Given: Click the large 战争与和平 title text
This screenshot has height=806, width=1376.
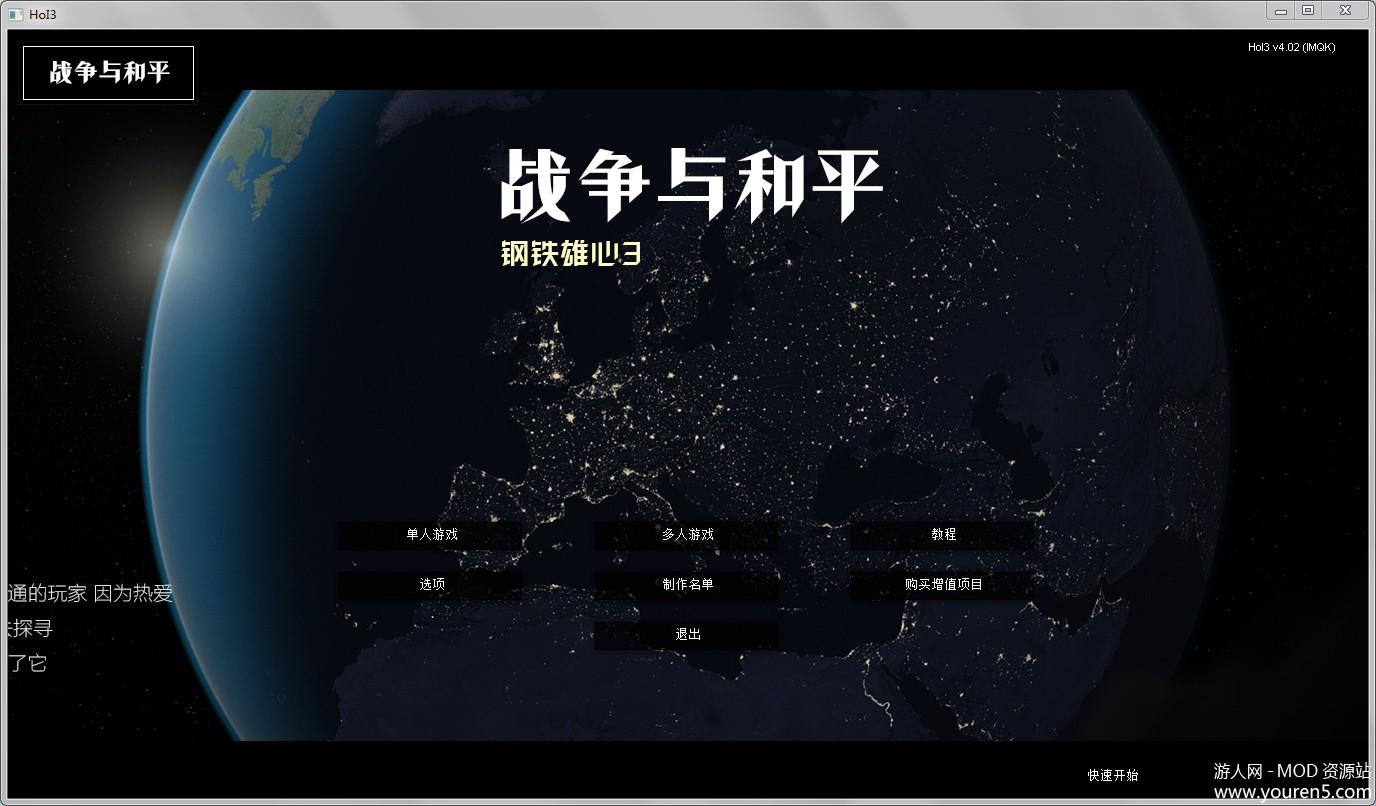Looking at the screenshot, I should click(x=691, y=184).
